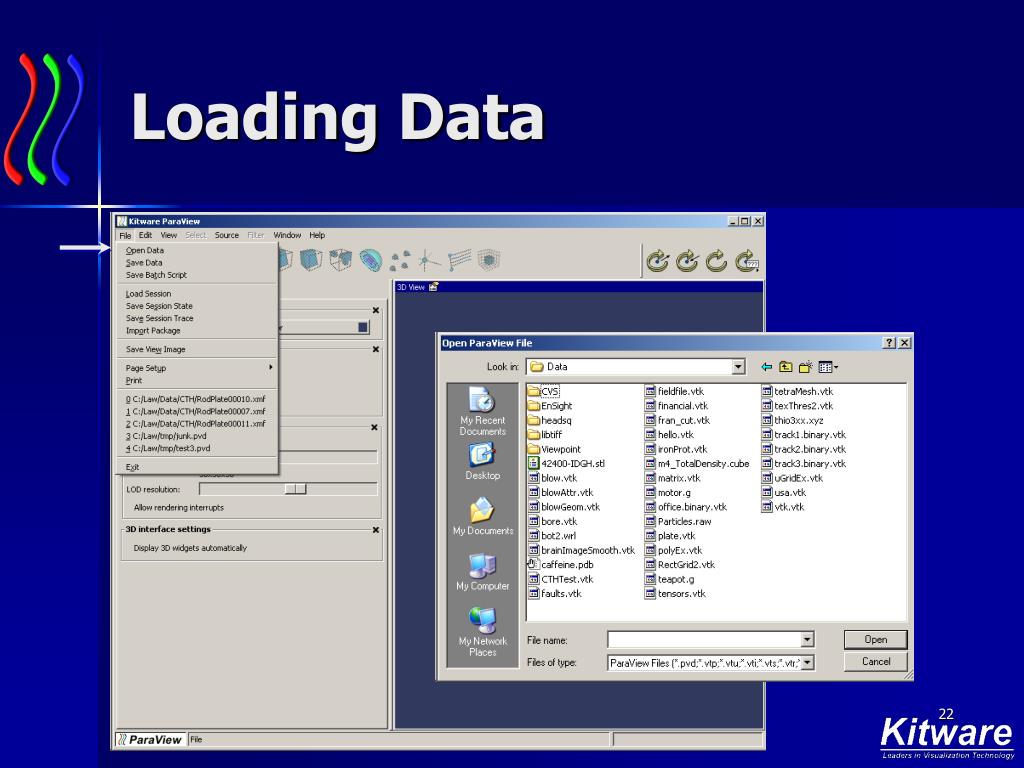Click the icon beside the 3D View title
1024x768 pixels.
434,287
